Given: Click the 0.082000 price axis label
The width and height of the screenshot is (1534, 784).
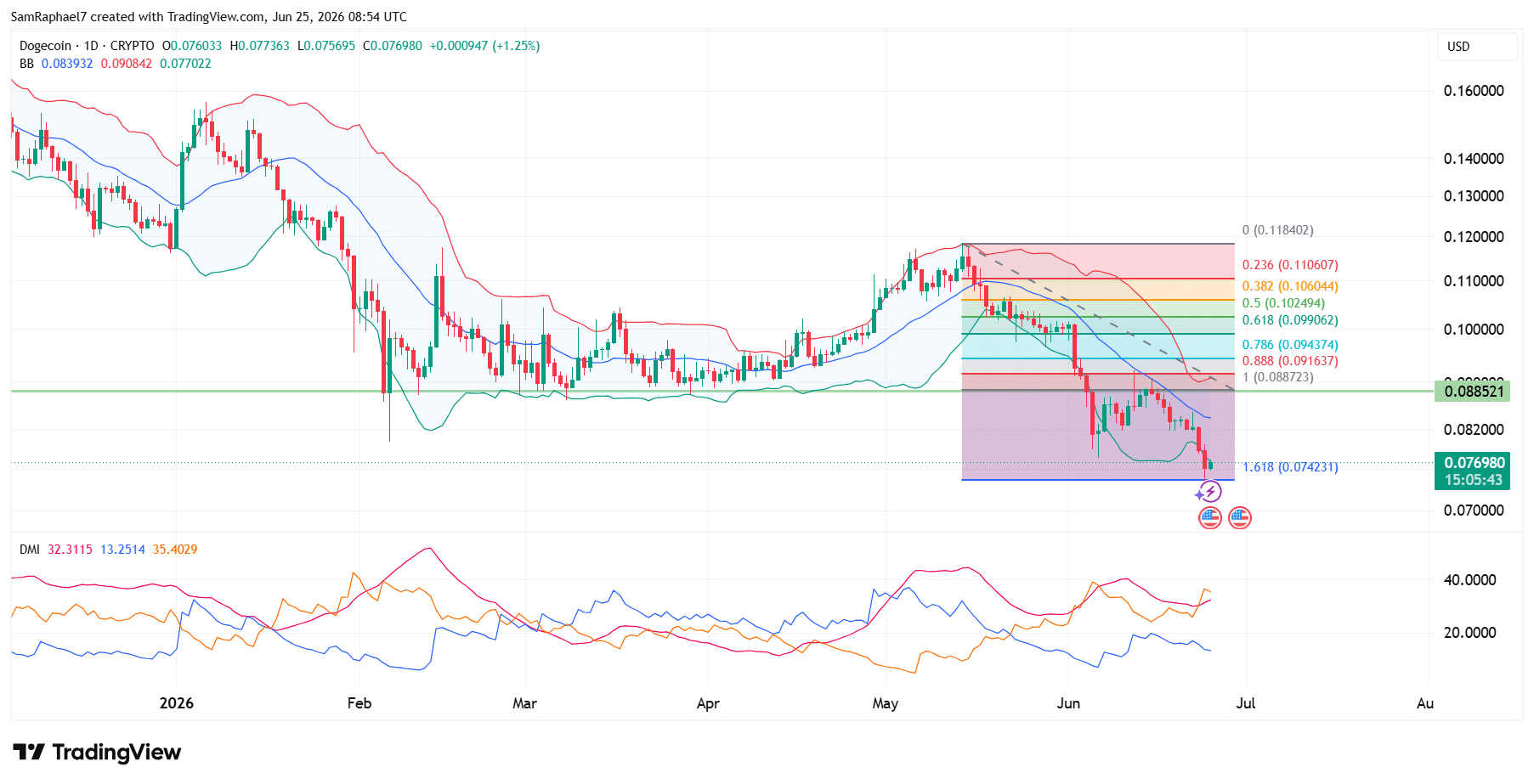Looking at the screenshot, I should 1474,430.
